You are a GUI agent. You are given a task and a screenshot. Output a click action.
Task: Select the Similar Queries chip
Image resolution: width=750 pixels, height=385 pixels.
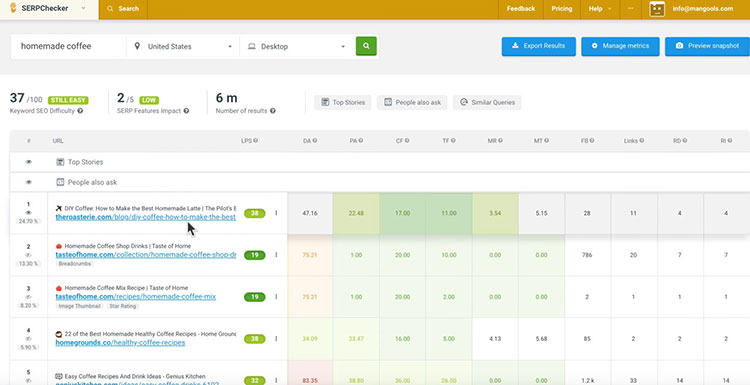tap(487, 102)
